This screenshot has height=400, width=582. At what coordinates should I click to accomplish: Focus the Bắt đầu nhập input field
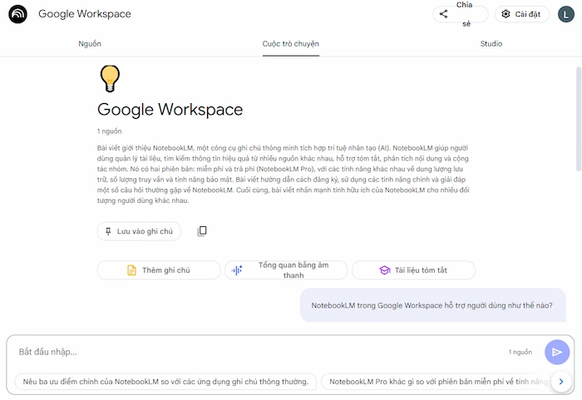[x=260, y=352]
